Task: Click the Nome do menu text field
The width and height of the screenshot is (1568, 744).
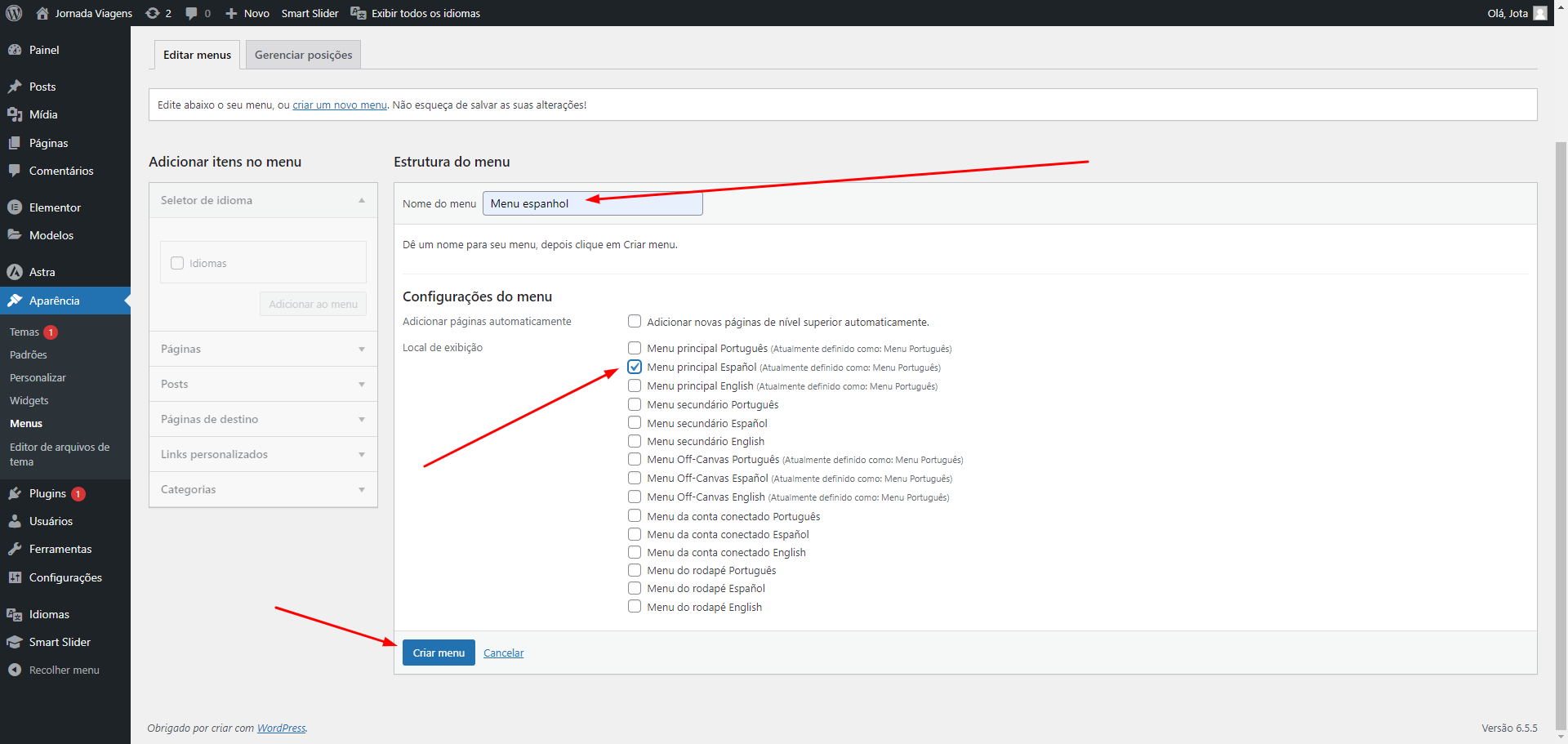Action: pyautogui.click(x=592, y=203)
